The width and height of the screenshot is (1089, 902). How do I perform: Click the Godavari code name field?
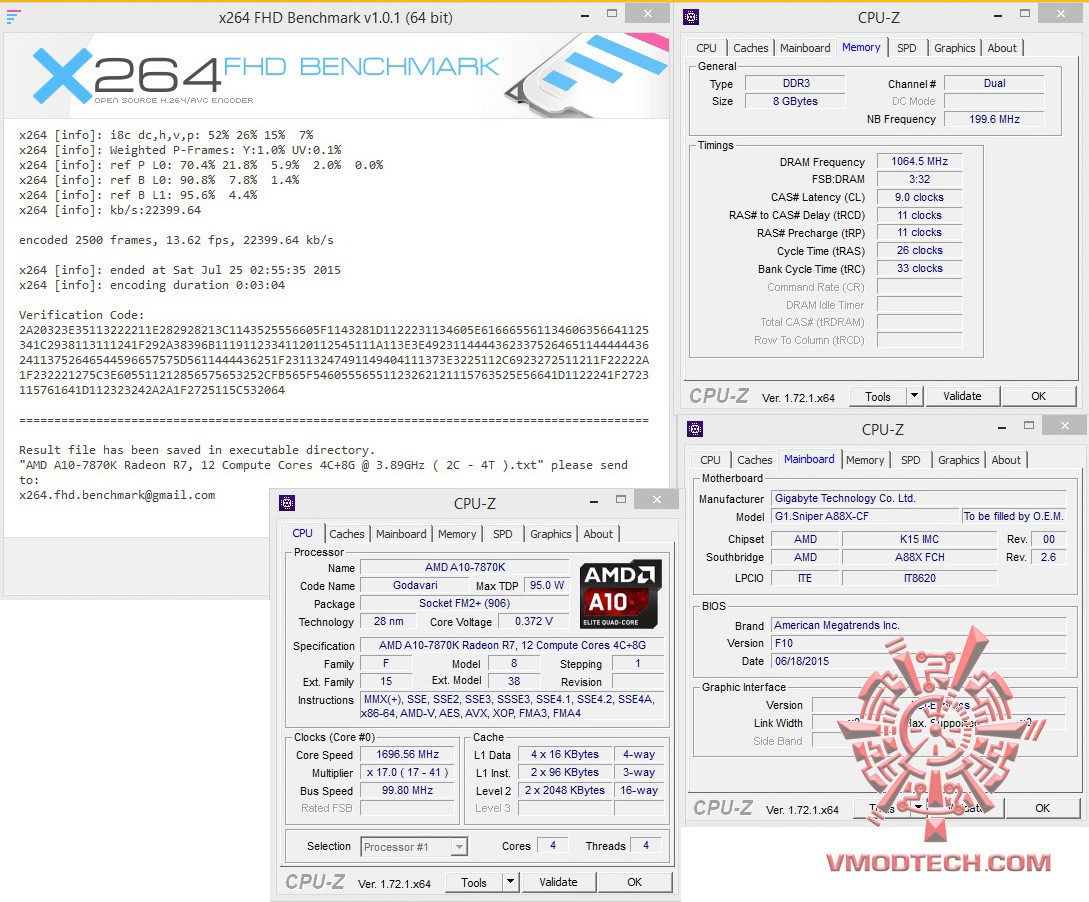point(415,585)
